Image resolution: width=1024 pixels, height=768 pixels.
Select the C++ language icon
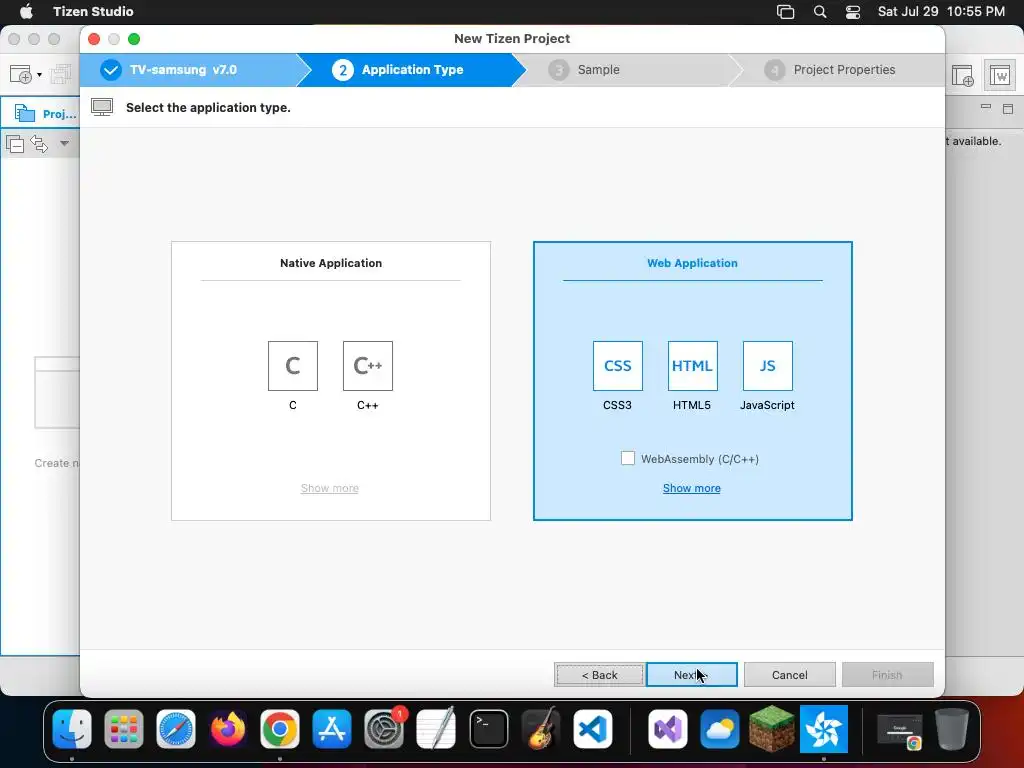pos(368,366)
